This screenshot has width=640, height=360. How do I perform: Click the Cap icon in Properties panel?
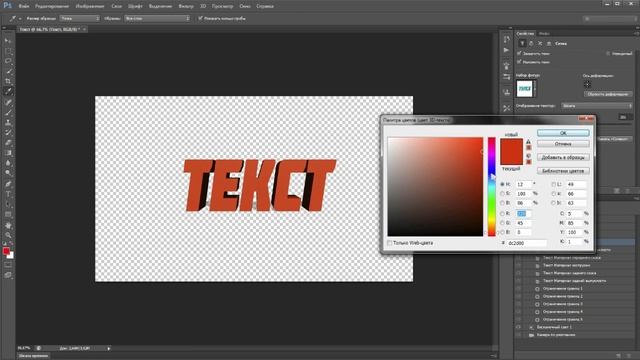(x=540, y=43)
